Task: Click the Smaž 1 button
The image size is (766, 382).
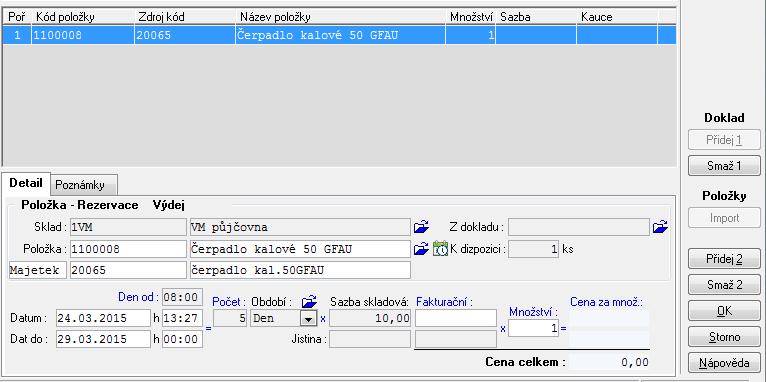Action: pyautogui.click(x=724, y=166)
